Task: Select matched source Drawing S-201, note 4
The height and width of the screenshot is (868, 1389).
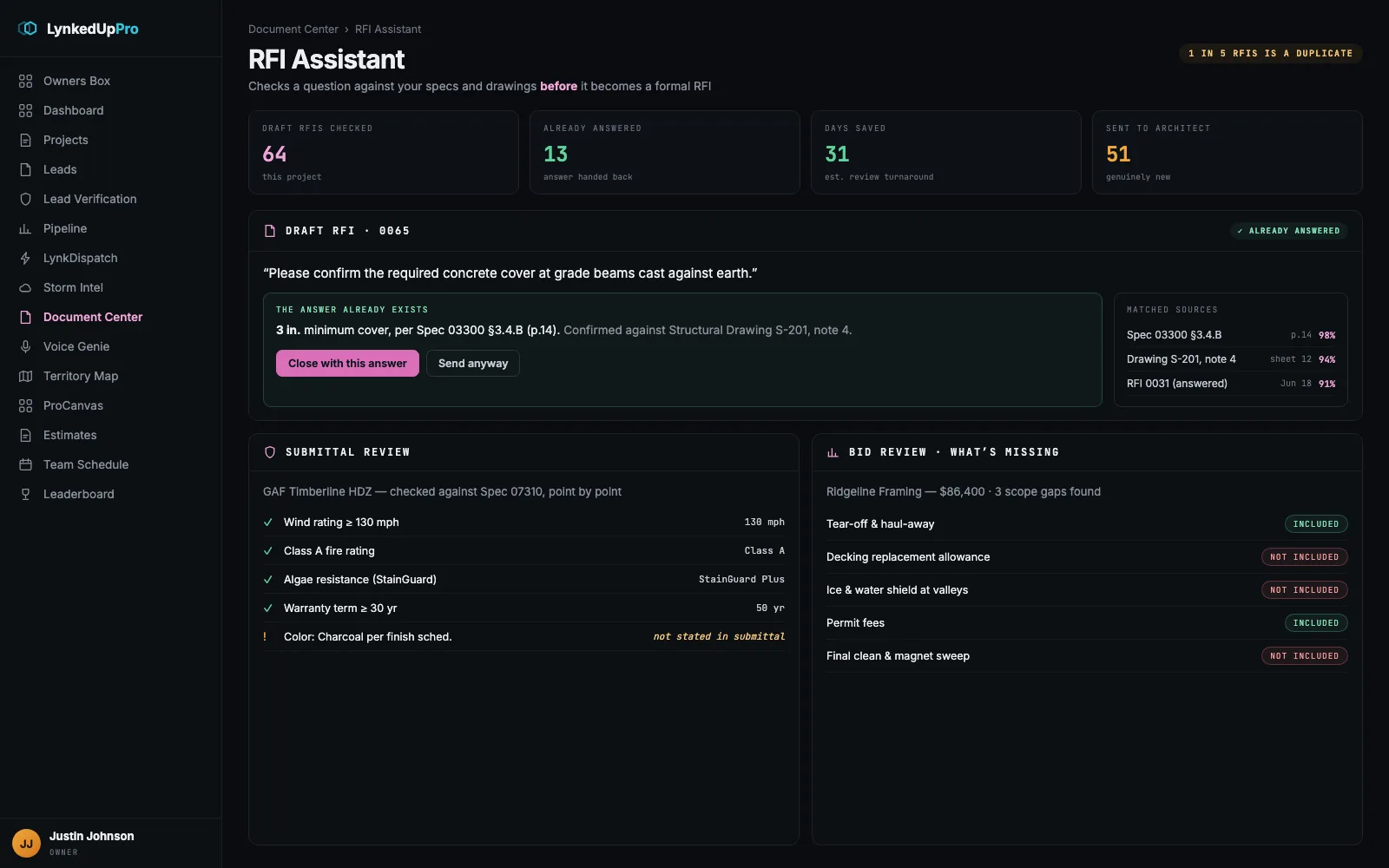Action: (x=1231, y=359)
